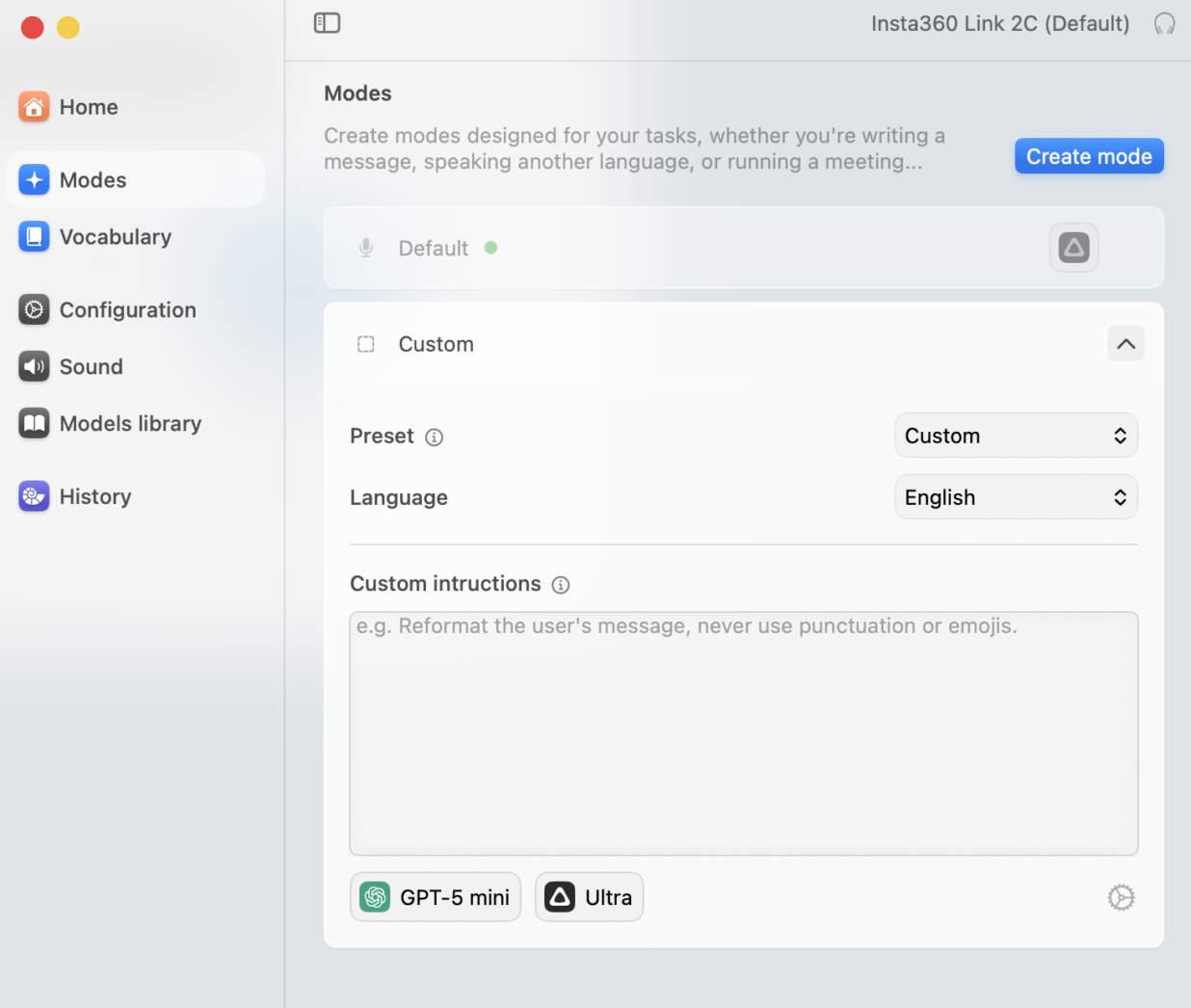Click the headphones icon in the top bar
Image resolution: width=1191 pixels, height=1008 pixels.
click(1164, 23)
